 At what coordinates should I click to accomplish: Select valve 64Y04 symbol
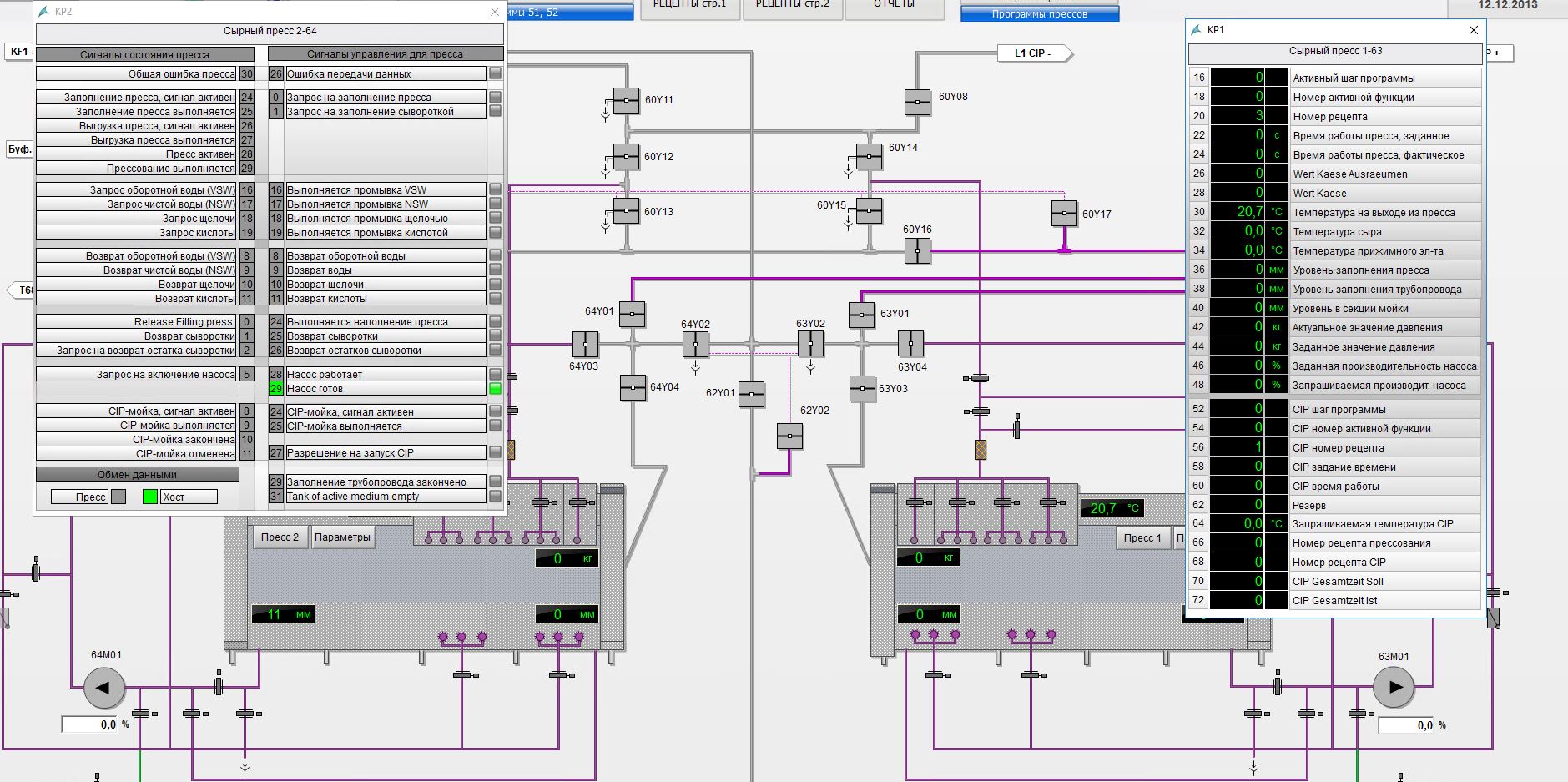click(633, 387)
